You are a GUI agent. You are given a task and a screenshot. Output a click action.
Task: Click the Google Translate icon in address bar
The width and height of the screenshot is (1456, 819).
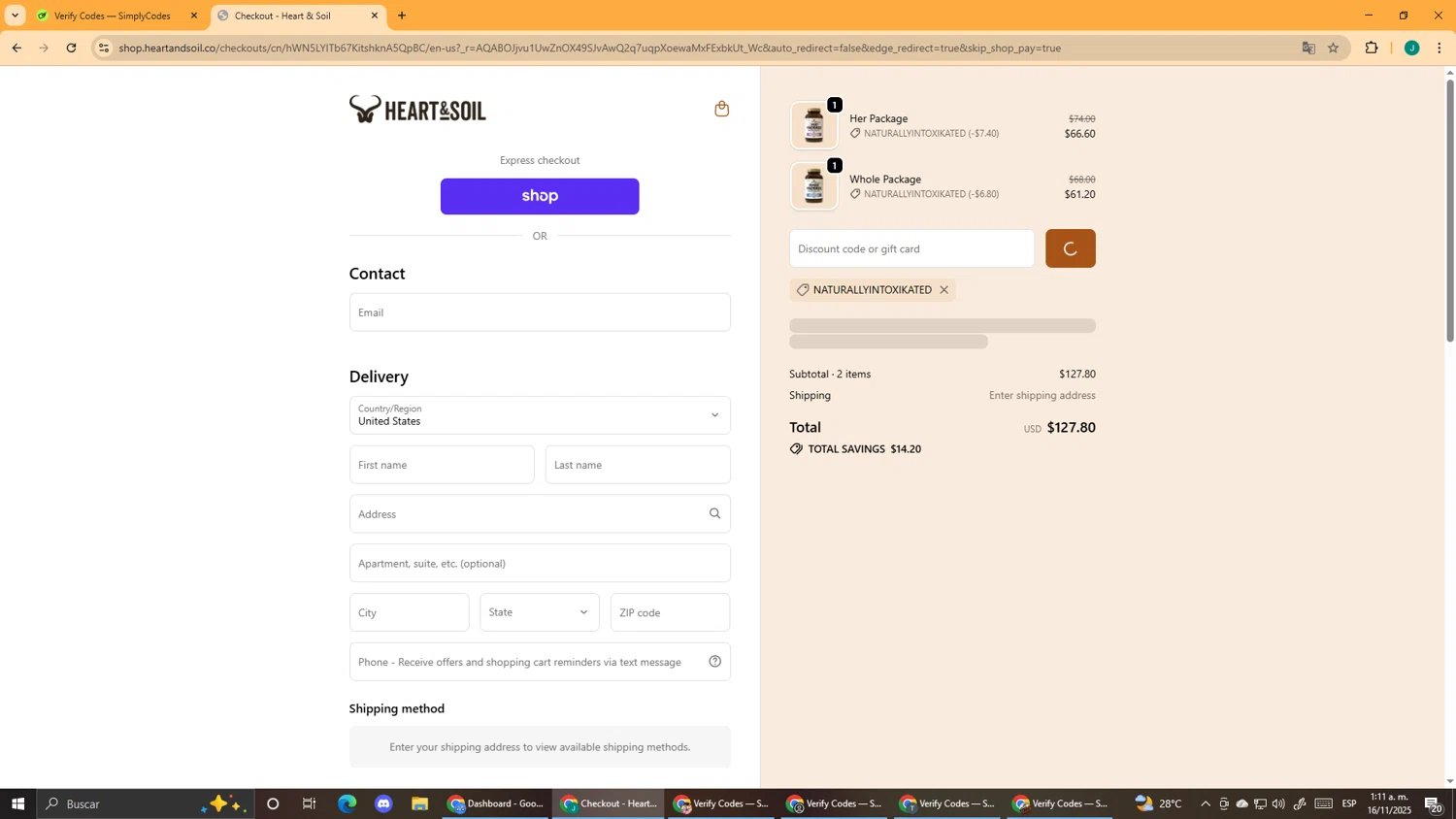tap(1308, 48)
